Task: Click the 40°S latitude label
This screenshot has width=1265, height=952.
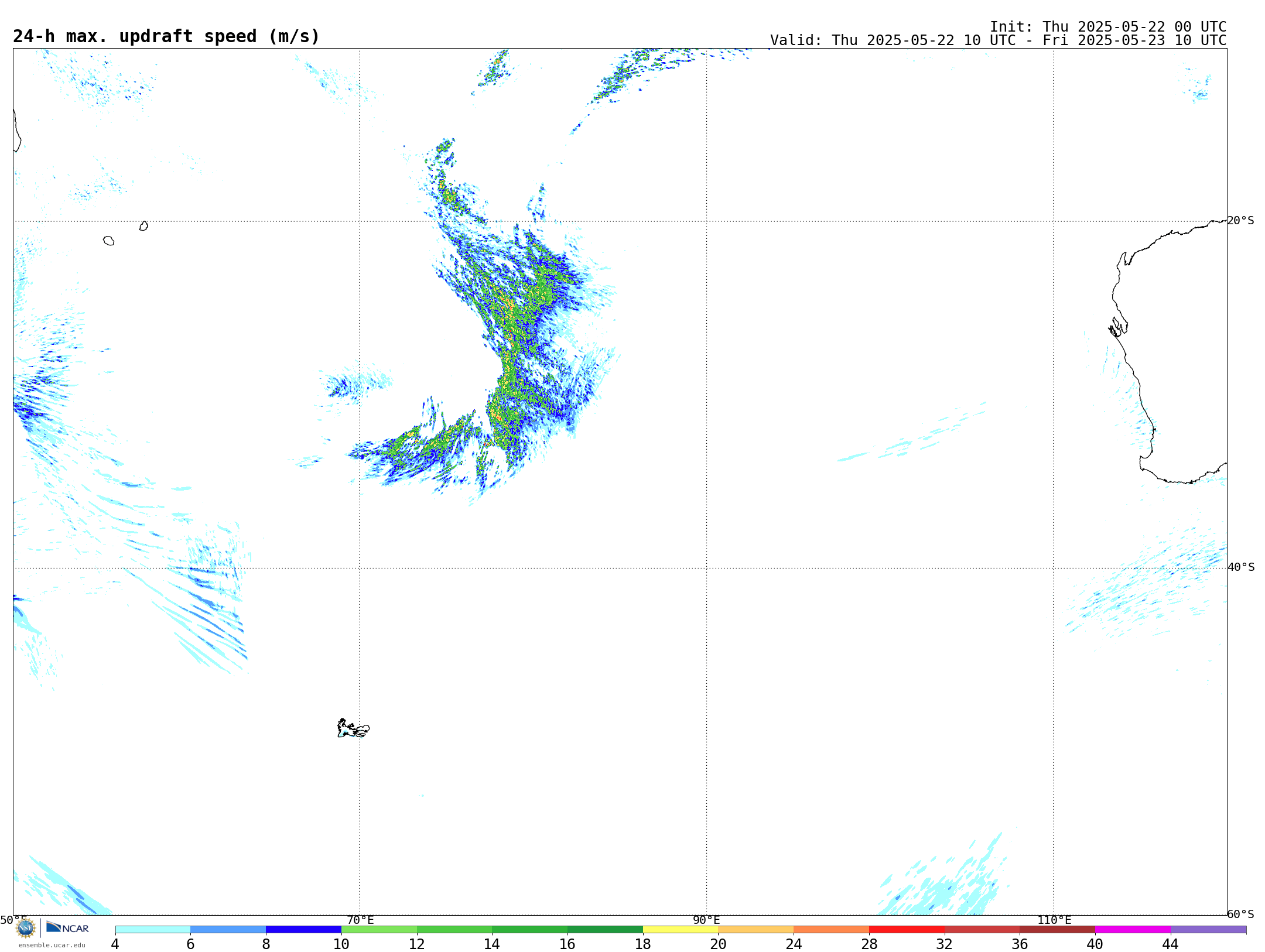Action: pos(1241,567)
